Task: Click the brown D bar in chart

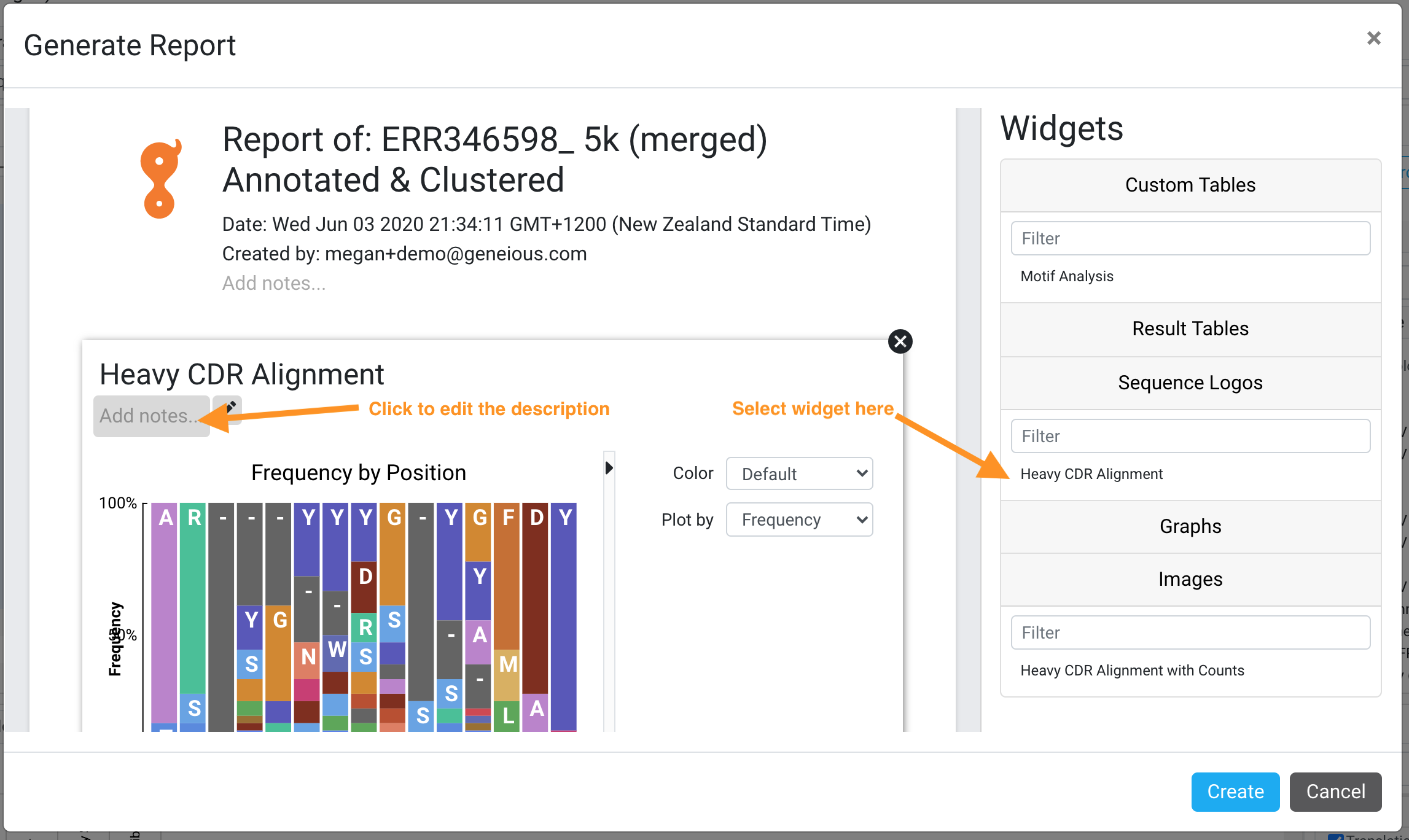Action: click(535, 598)
